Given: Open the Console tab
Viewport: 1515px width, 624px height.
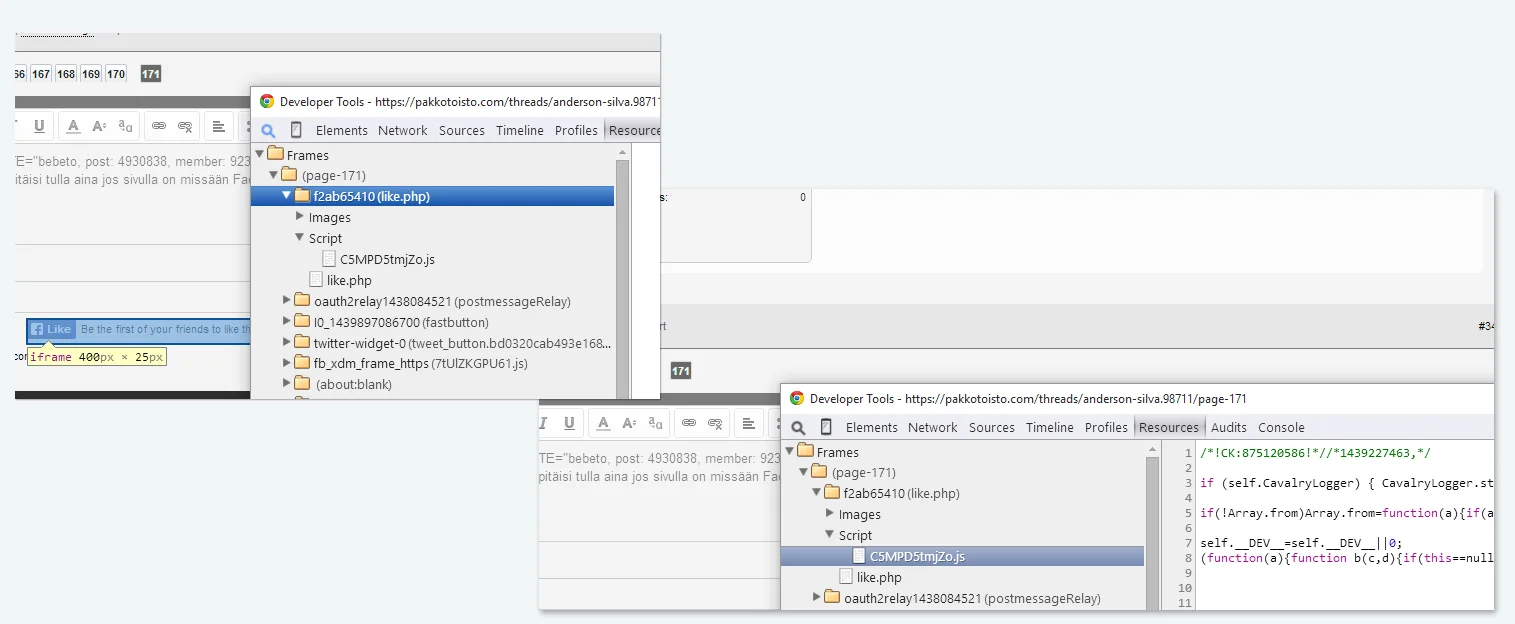Looking at the screenshot, I should click(1281, 427).
